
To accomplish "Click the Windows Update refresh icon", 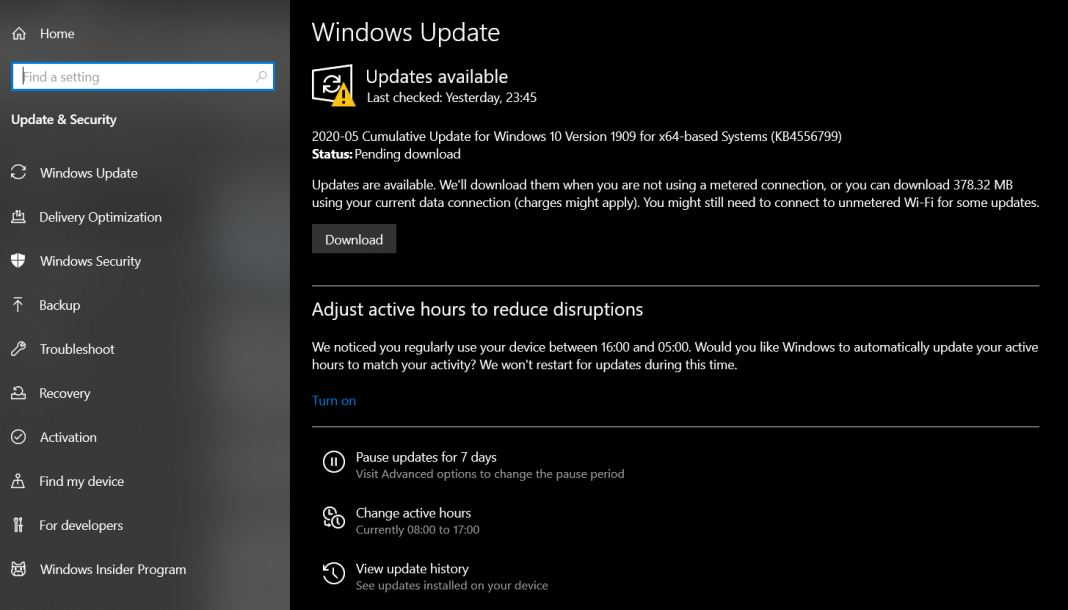I will coord(18,172).
